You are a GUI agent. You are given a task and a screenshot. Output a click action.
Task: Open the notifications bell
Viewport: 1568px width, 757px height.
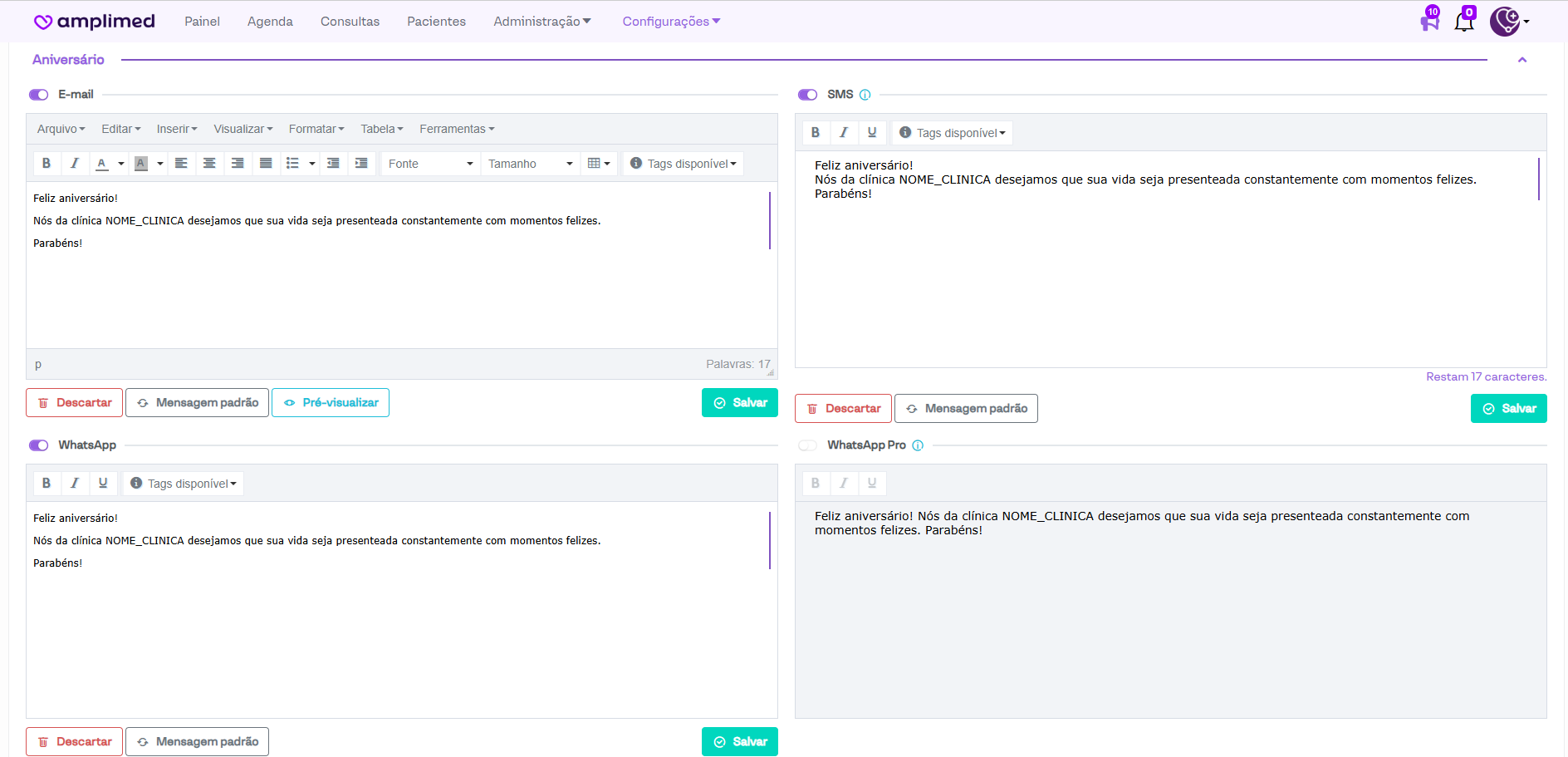click(x=1463, y=22)
